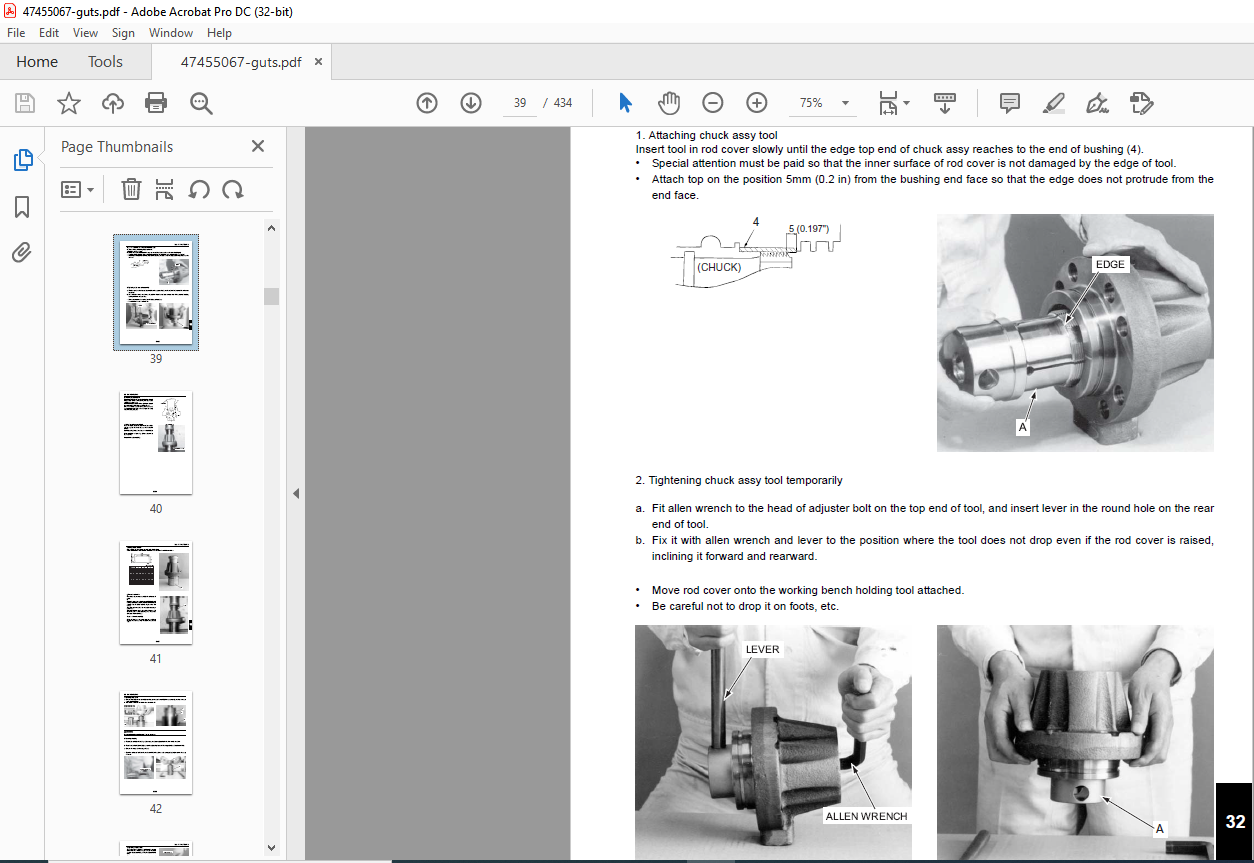Click the scrolling mode keyboard icon
The width and height of the screenshot is (1254, 863).
click(x=945, y=103)
